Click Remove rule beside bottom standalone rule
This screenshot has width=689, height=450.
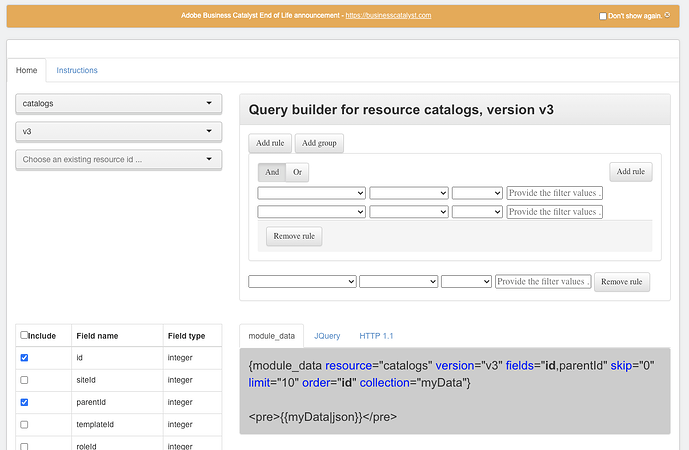(622, 282)
